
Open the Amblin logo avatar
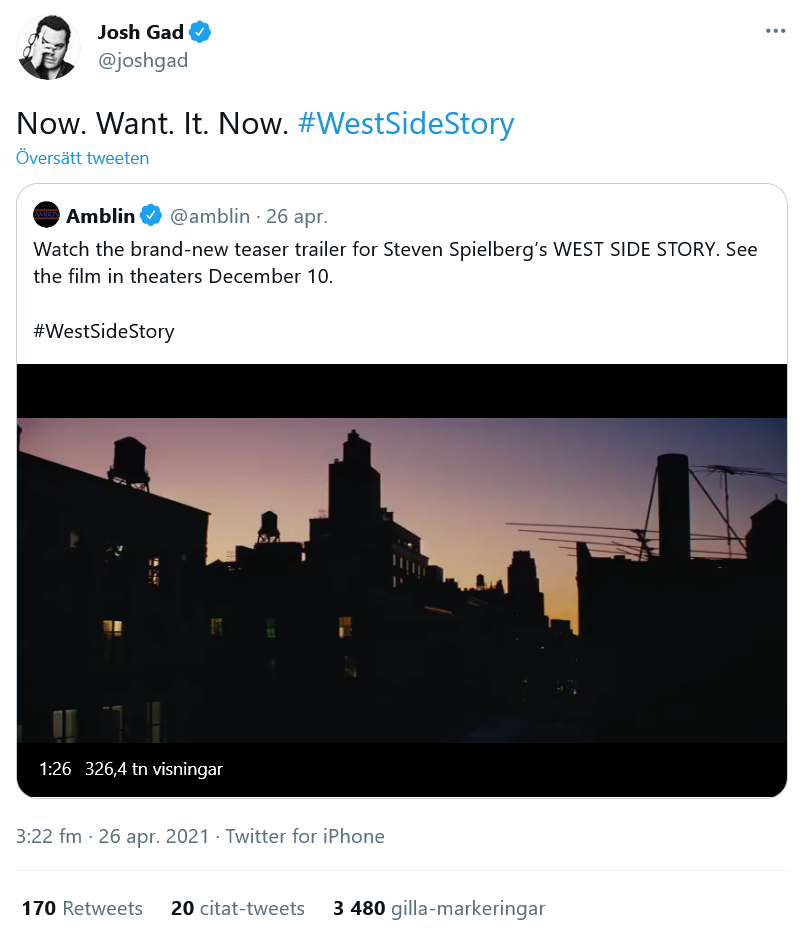[x=46, y=215]
